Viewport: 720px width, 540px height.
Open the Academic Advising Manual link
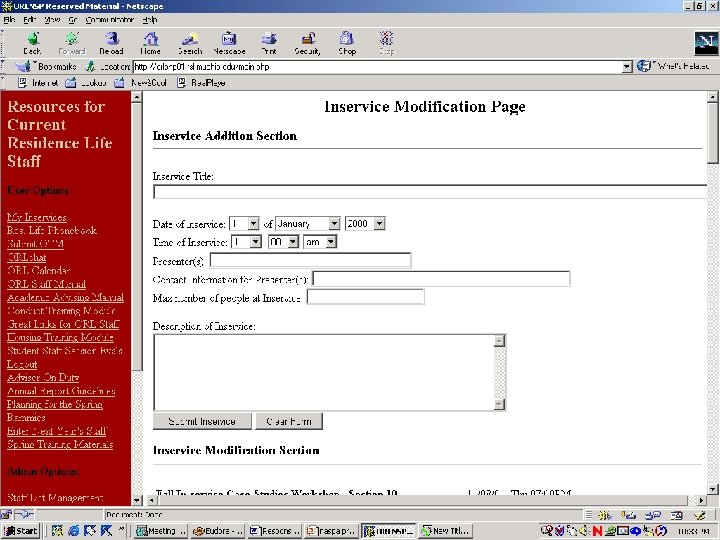click(x=65, y=297)
